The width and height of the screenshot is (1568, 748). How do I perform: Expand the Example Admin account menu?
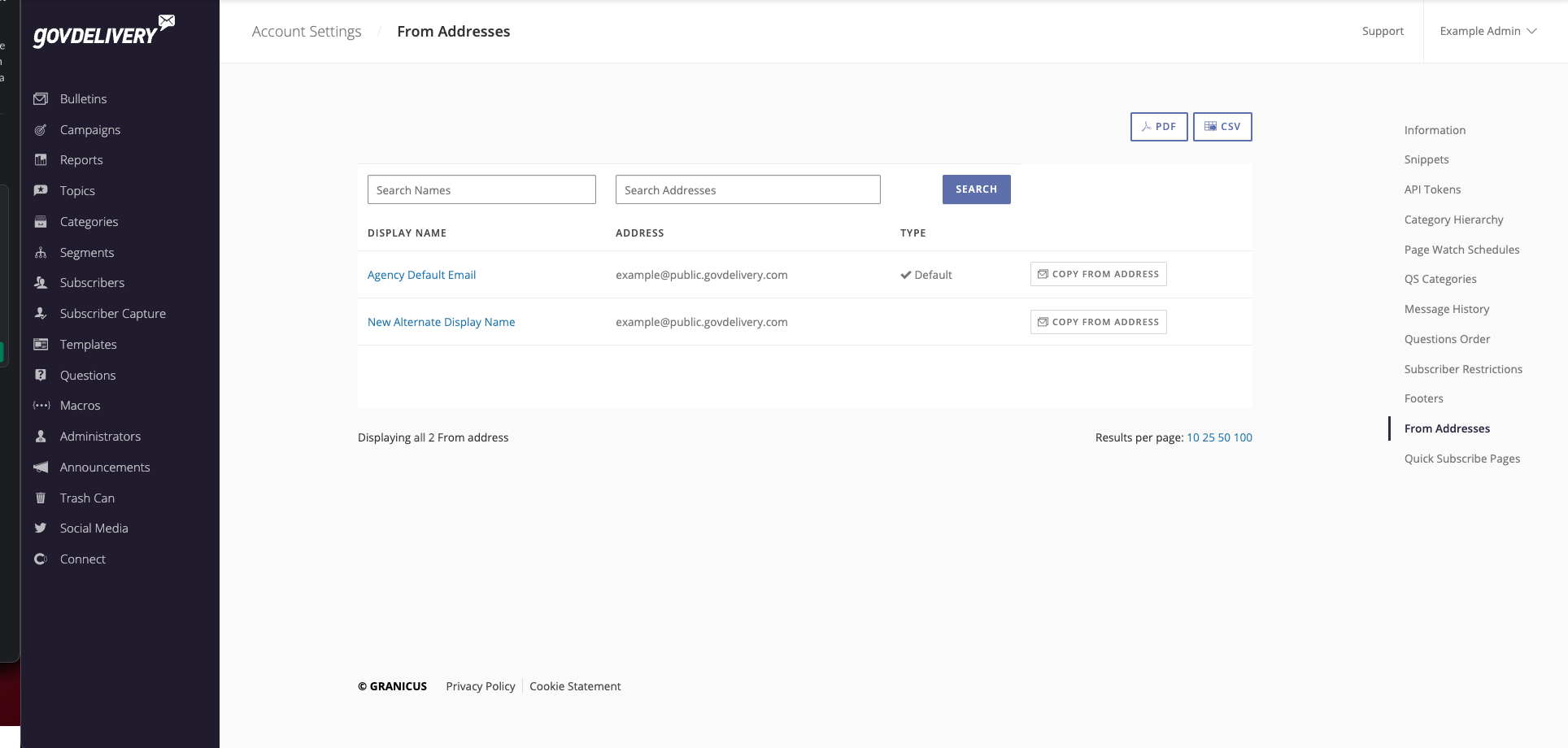pos(1487,31)
